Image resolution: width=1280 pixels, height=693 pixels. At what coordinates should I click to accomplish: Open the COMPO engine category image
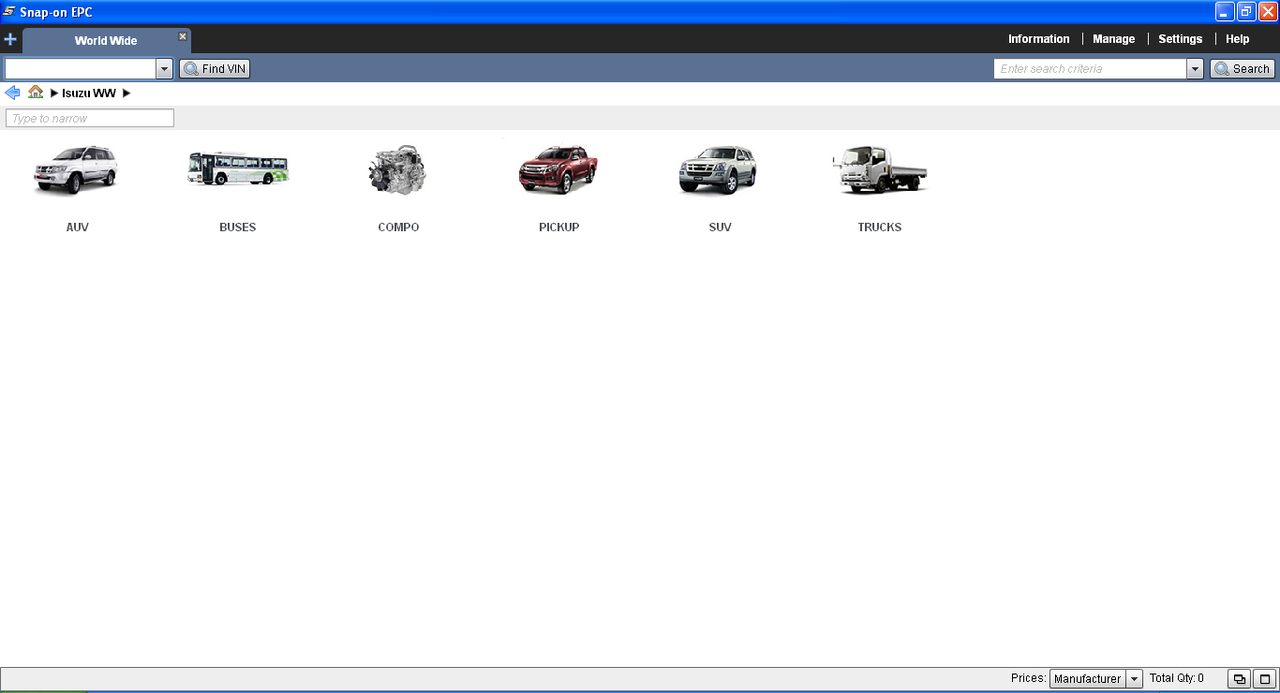coord(398,170)
